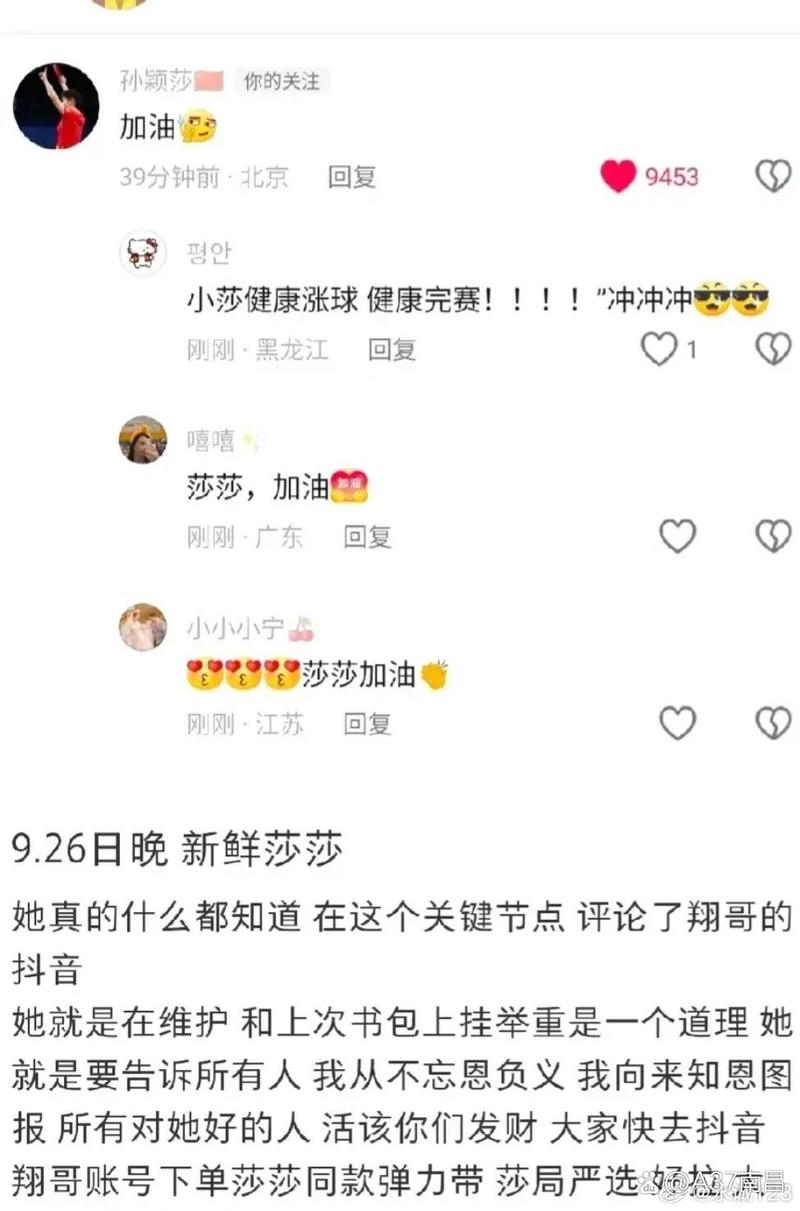Screen dimensions: 800x1211
Task: Tap the 你的关注 tag
Action: [281, 81]
